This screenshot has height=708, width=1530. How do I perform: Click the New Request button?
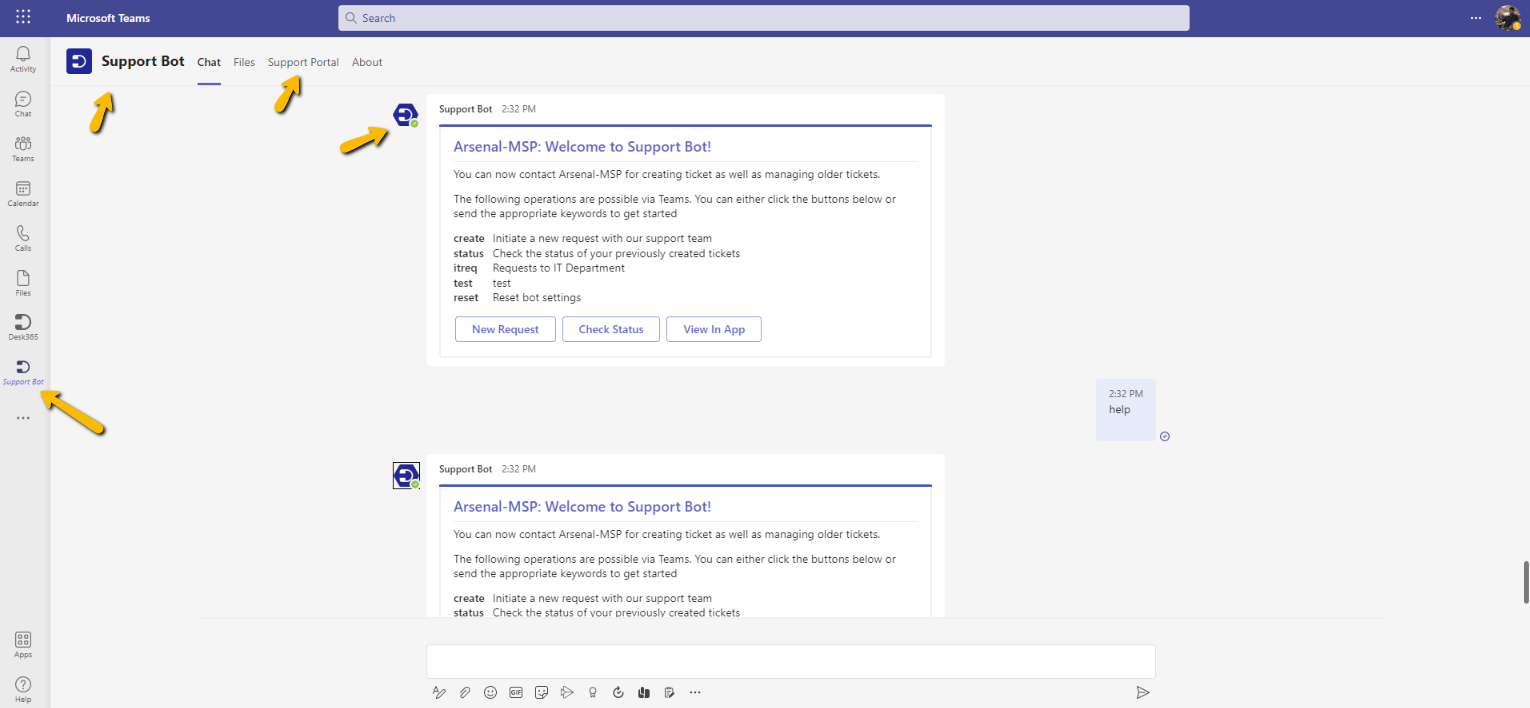click(505, 329)
